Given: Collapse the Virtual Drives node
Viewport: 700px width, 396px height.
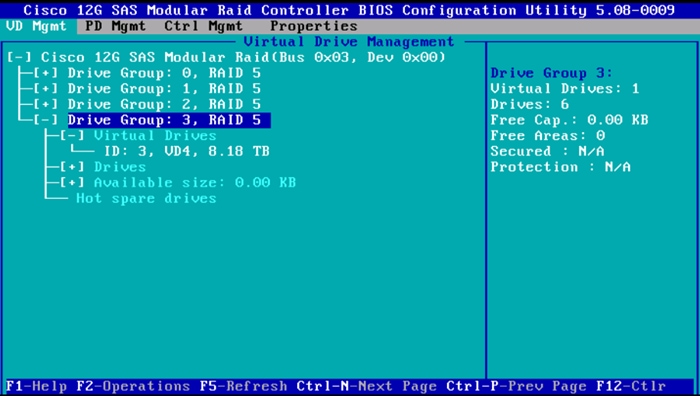Looking at the screenshot, I should coord(72,136).
